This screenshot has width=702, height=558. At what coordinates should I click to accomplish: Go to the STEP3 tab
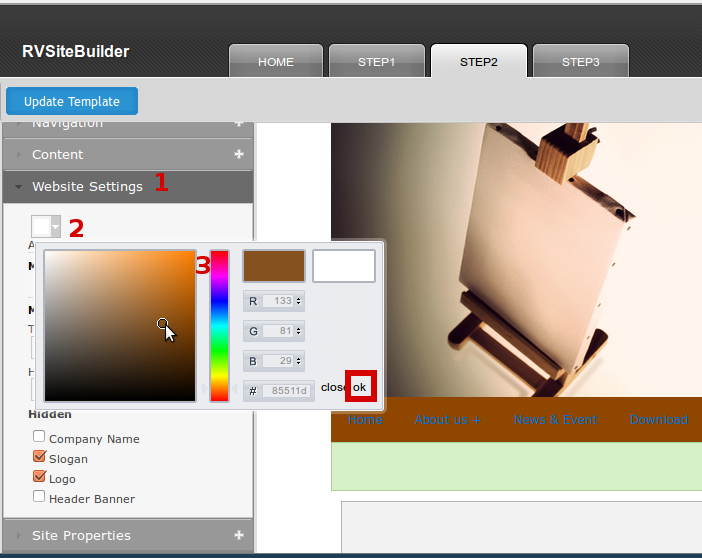point(580,62)
